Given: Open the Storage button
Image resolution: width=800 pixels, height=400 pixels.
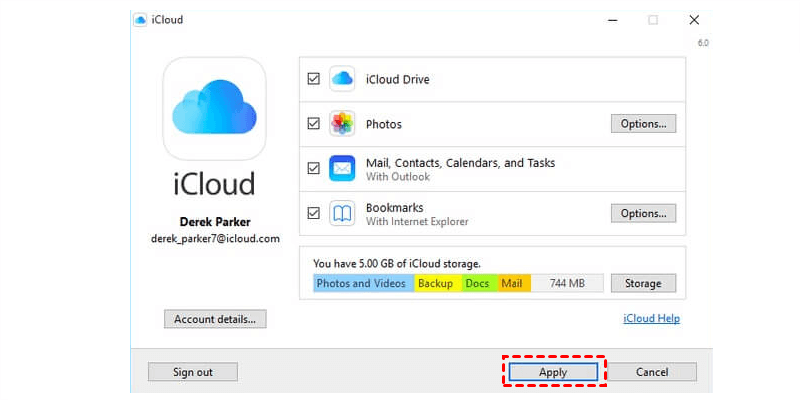Looking at the screenshot, I should pos(643,283).
